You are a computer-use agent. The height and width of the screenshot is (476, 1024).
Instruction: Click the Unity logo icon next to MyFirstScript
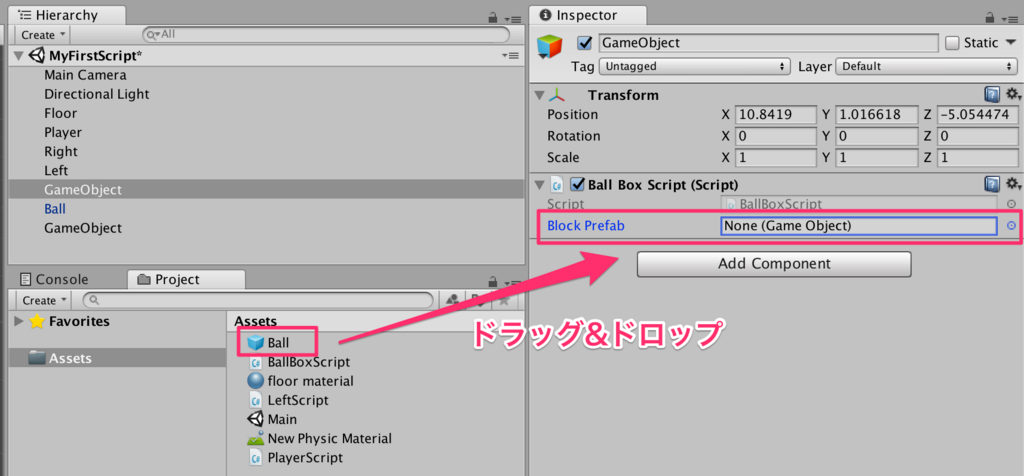click(x=37, y=56)
